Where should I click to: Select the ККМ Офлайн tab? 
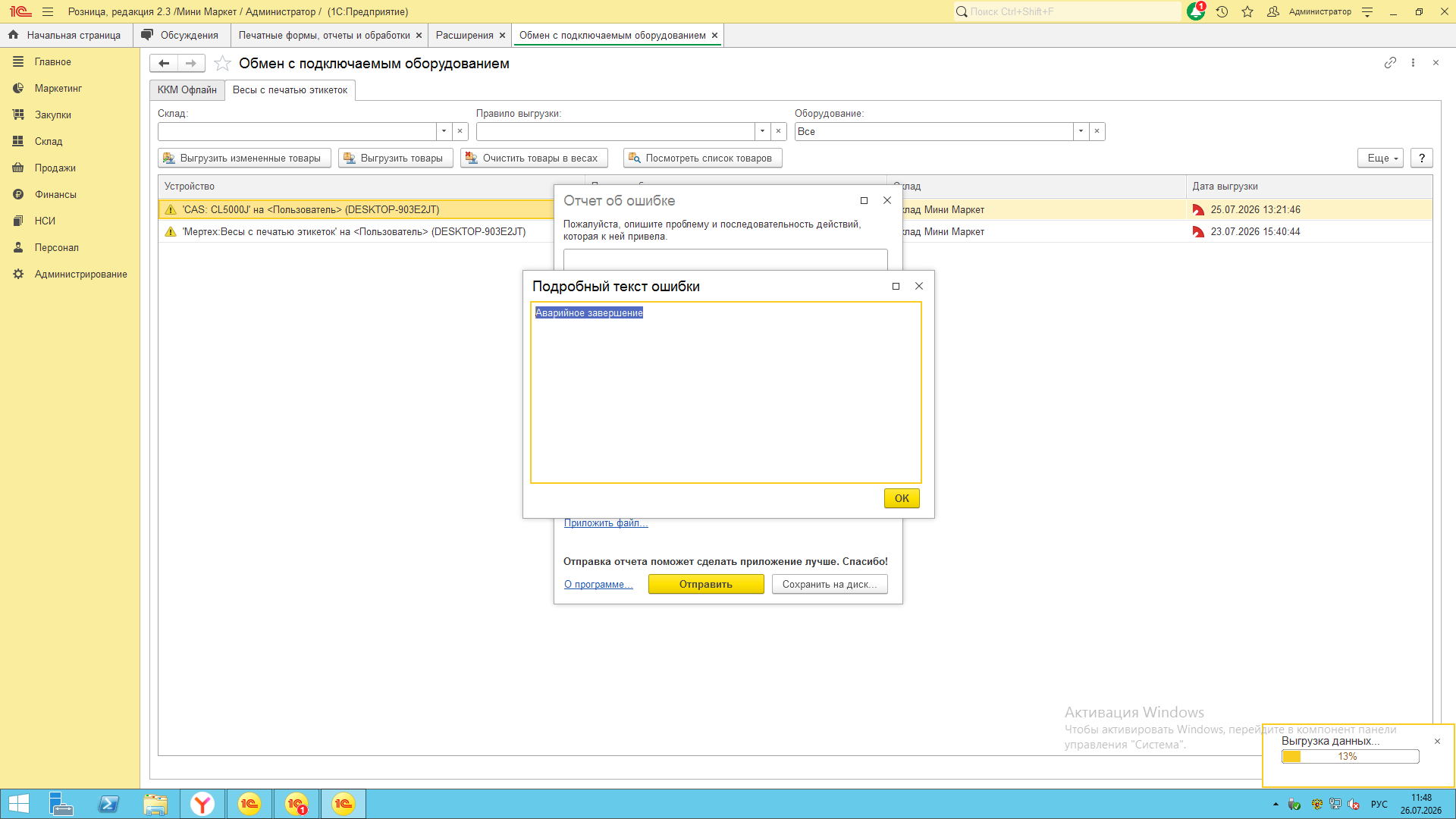point(187,90)
